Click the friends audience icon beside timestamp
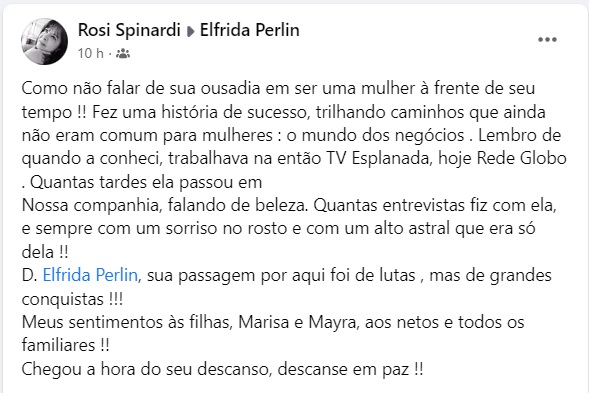589x397 pixels. click(123, 54)
